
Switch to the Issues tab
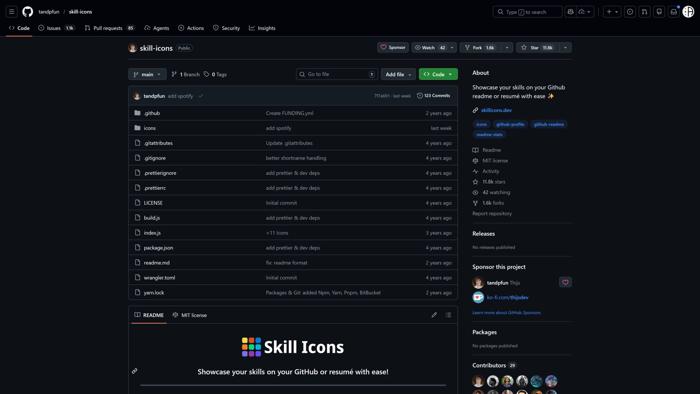[x=56, y=28]
